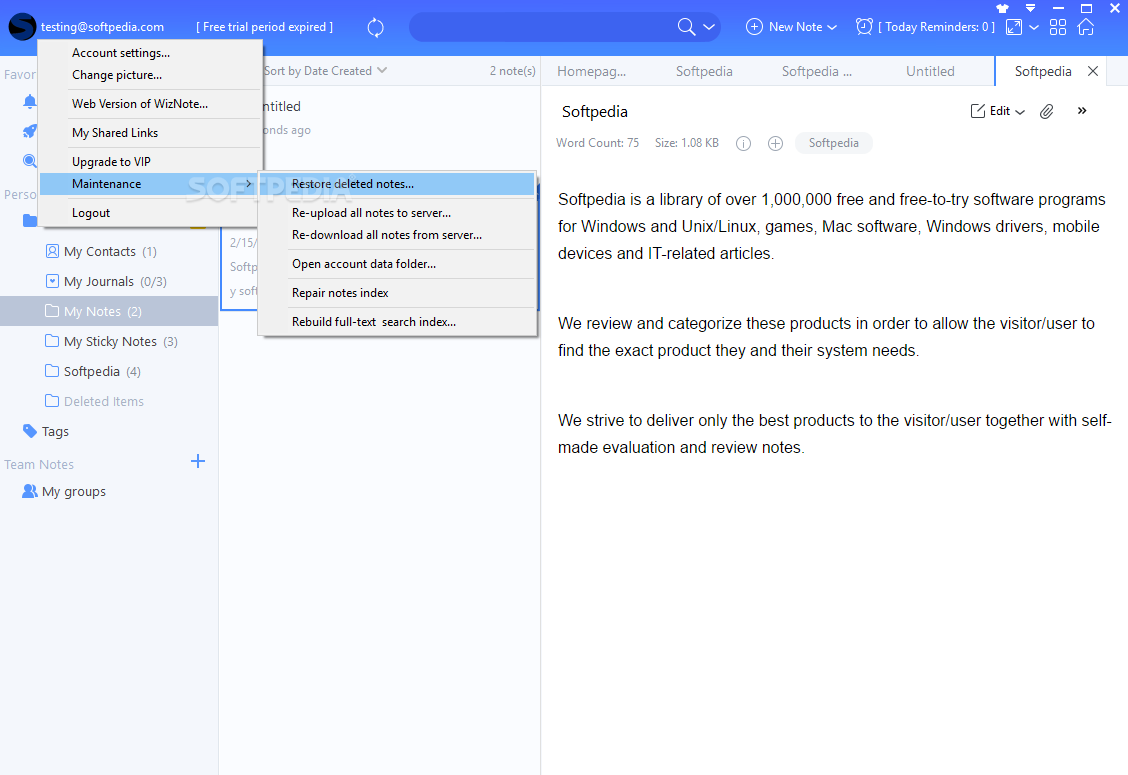
Task: Click the testing@softpedia.com account name
Action: click(x=102, y=27)
